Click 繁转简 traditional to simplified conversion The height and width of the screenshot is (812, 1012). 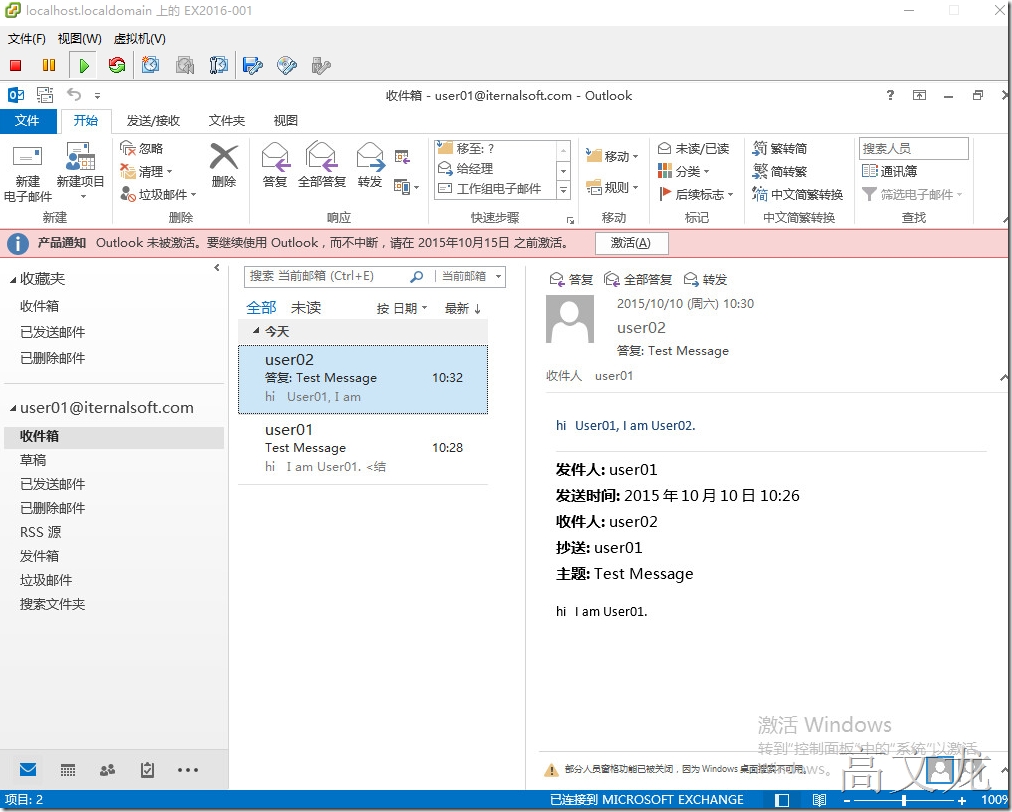coord(780,148)
